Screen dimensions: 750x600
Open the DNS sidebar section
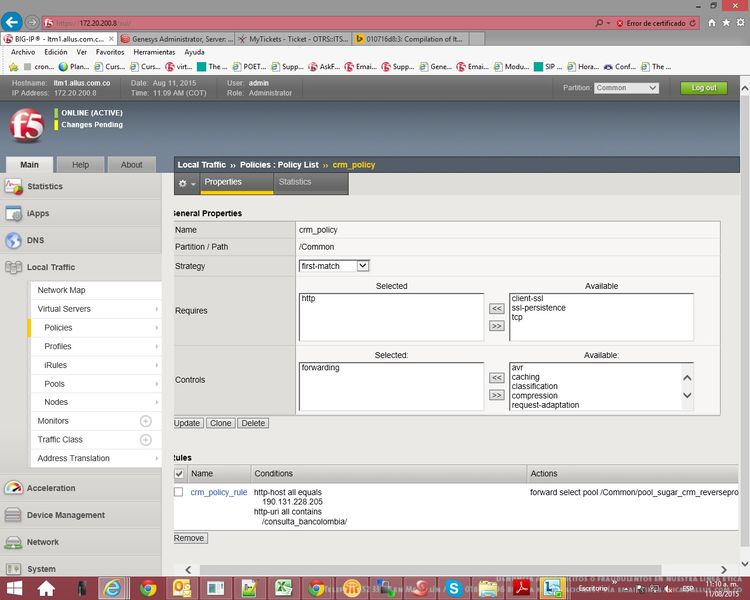pos(36,240)
